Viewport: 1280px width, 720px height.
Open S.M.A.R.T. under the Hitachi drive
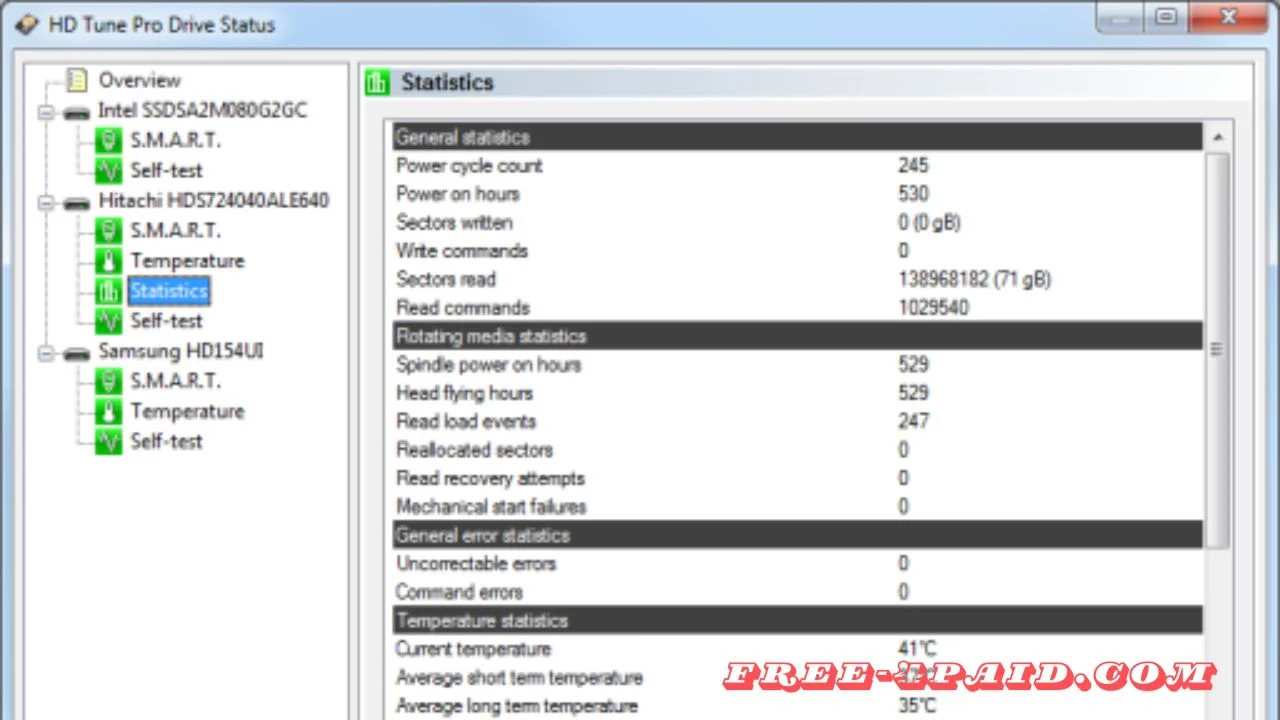point(175,231)
